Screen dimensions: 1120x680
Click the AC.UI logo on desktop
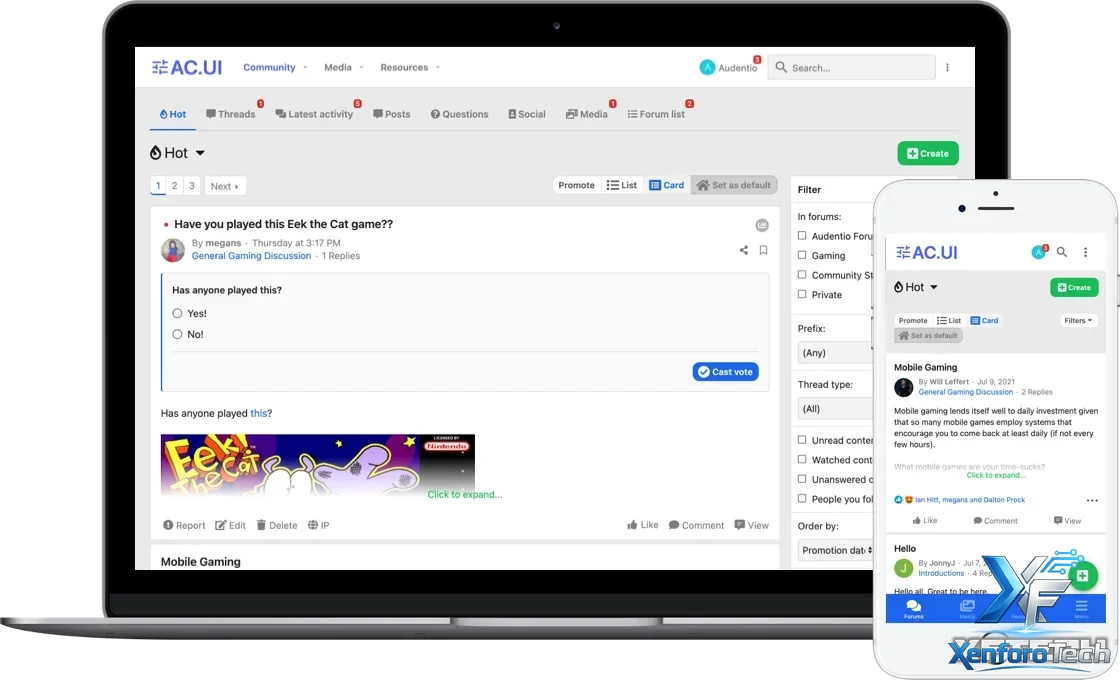187,68
